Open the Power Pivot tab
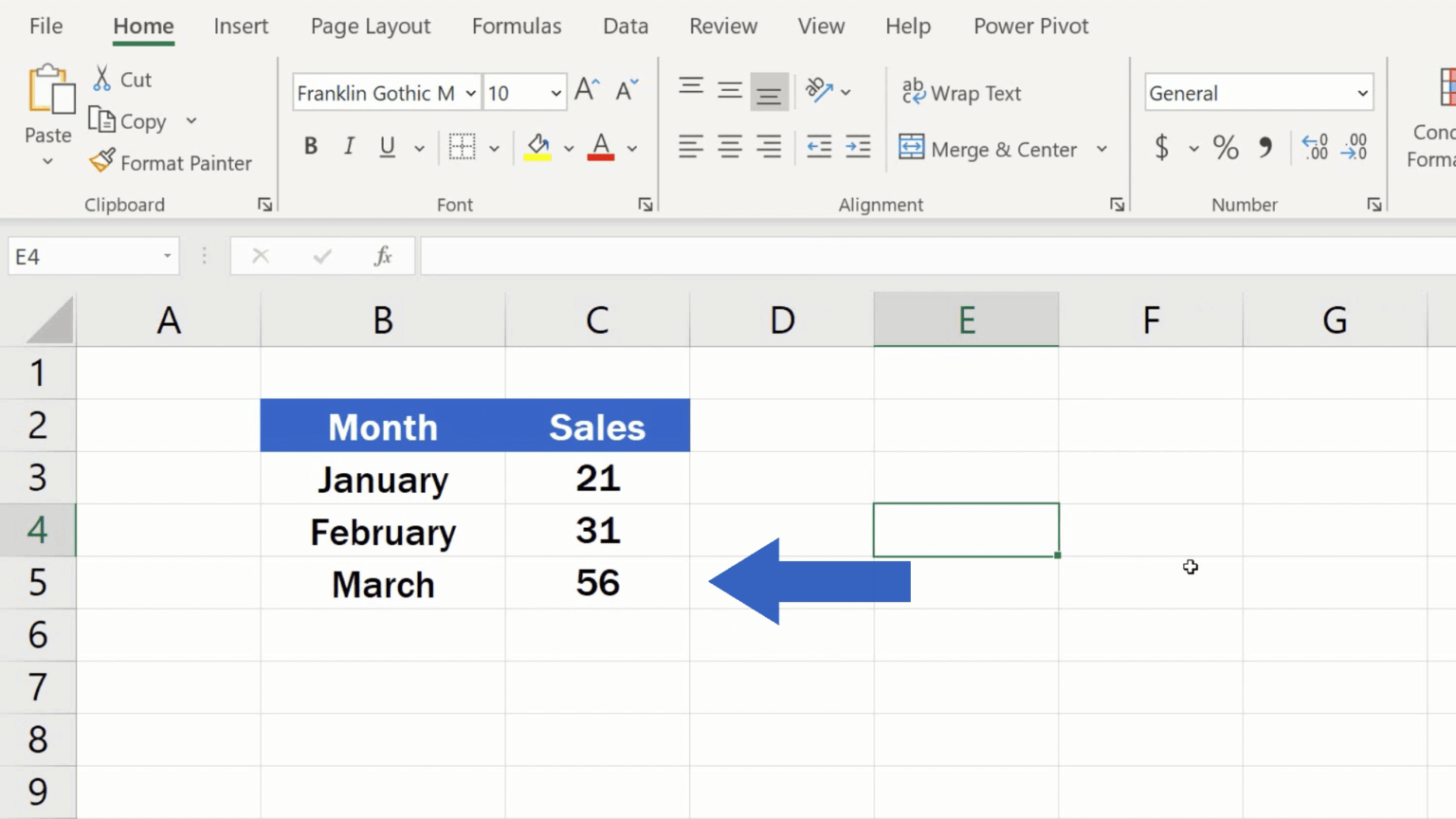The width and height of the screenshot is (1456, 819). click(x=1030, y=26)
